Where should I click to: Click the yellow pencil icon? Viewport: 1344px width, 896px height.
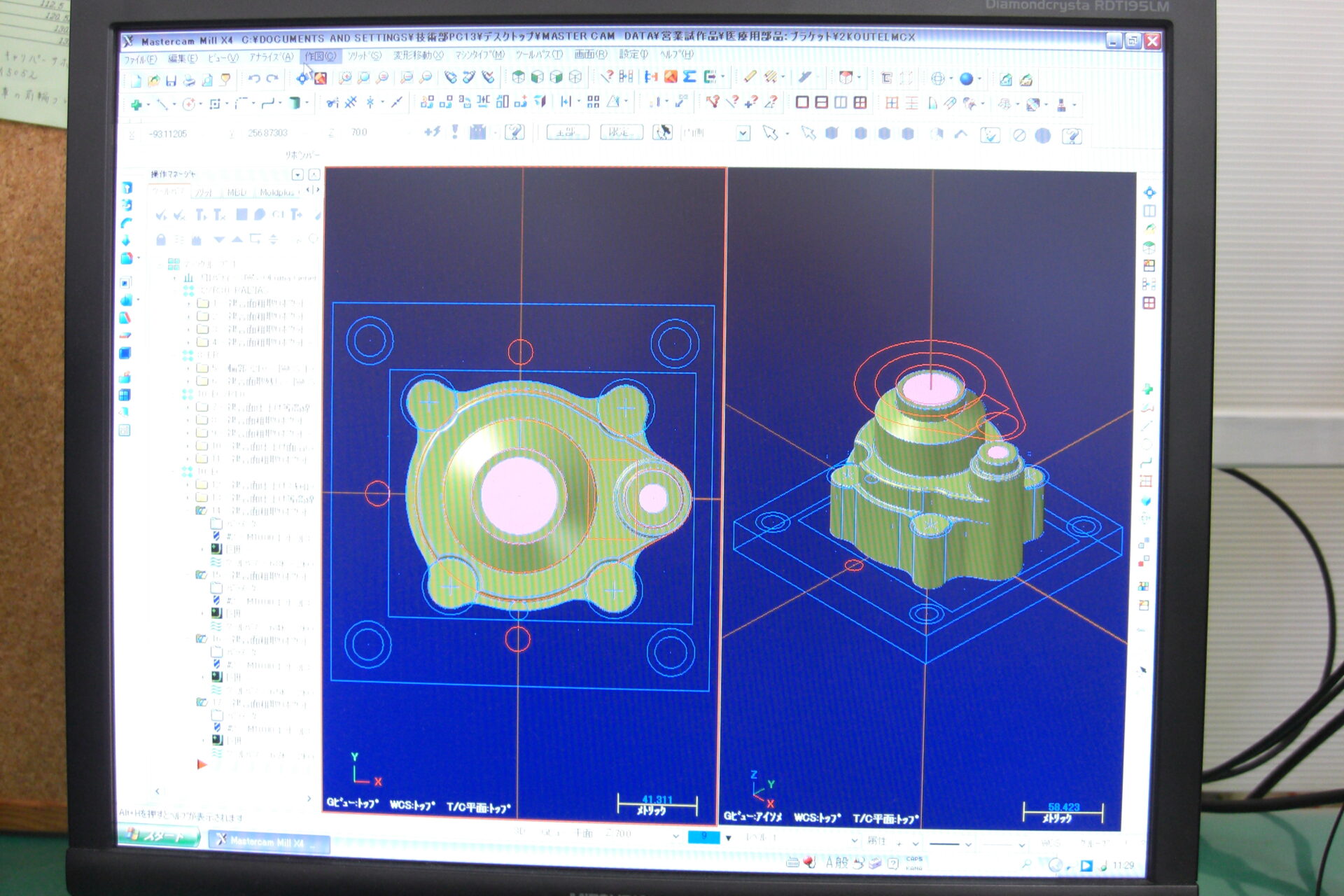pyautogui.click(x=750, y=77)
